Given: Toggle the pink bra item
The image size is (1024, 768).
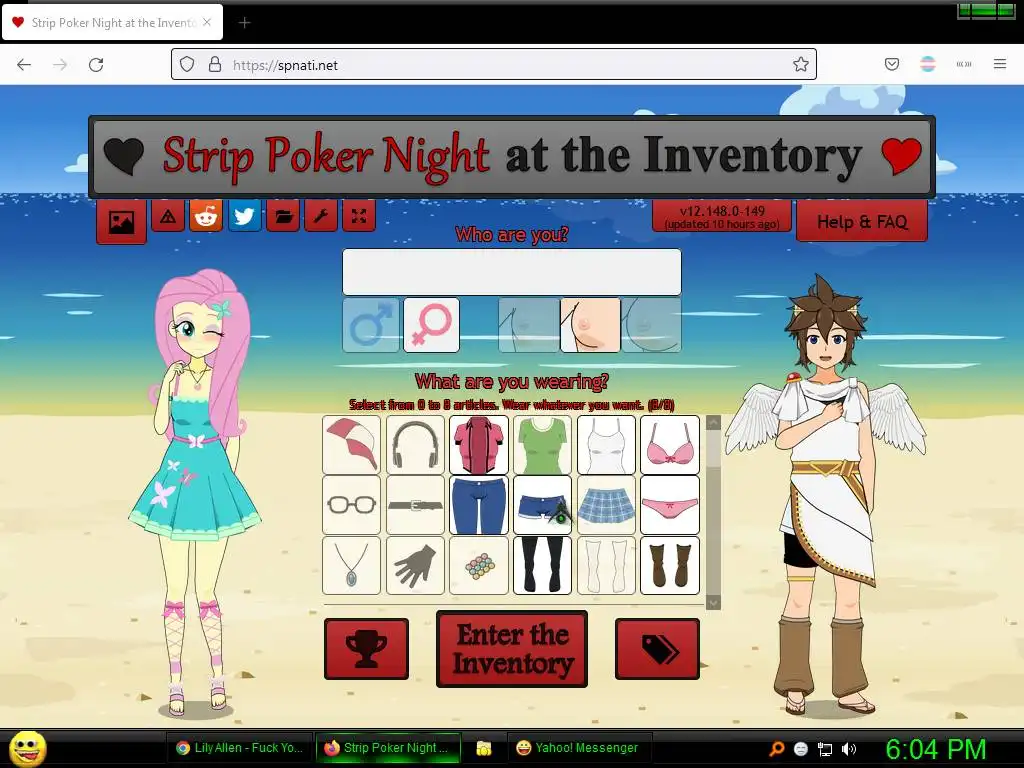Looking at the screenshot, I should coord(670,445).
